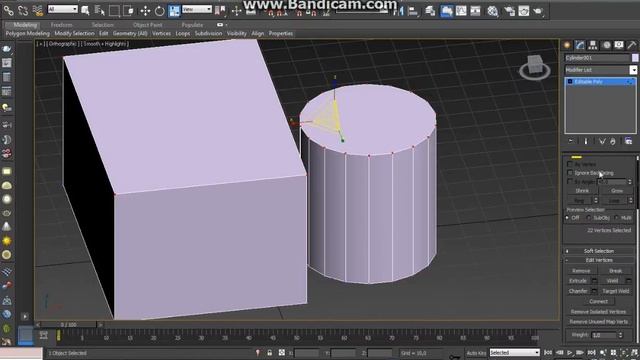
Task: Open the Schematic View icon
Action: tap(476, 11)
